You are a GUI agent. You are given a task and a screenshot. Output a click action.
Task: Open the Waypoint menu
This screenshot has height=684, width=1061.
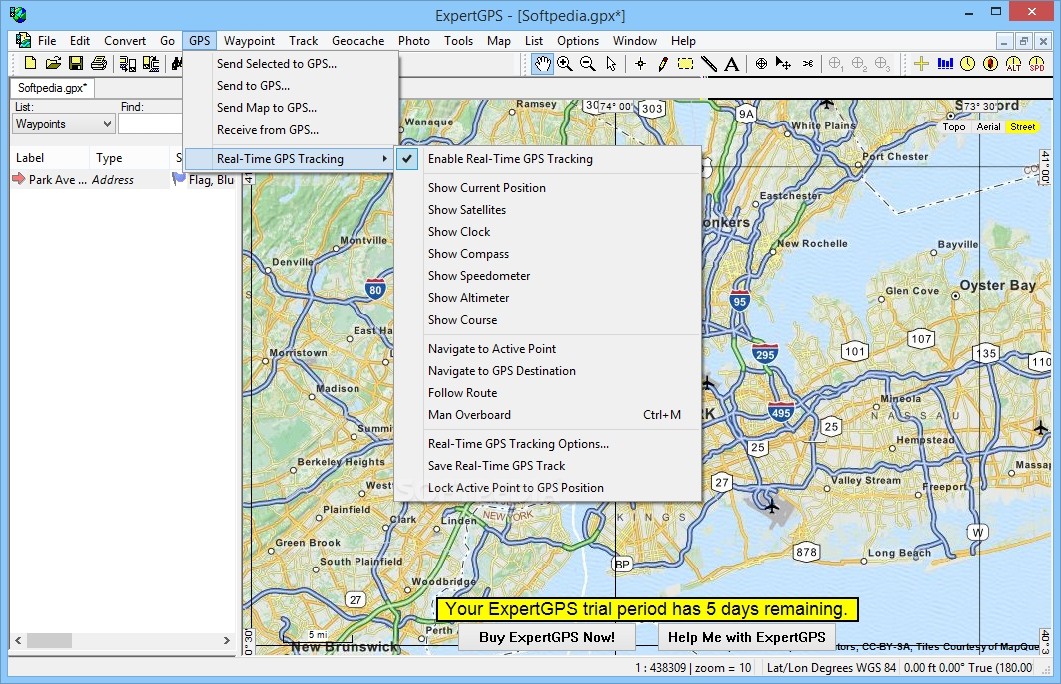point(249,41)
